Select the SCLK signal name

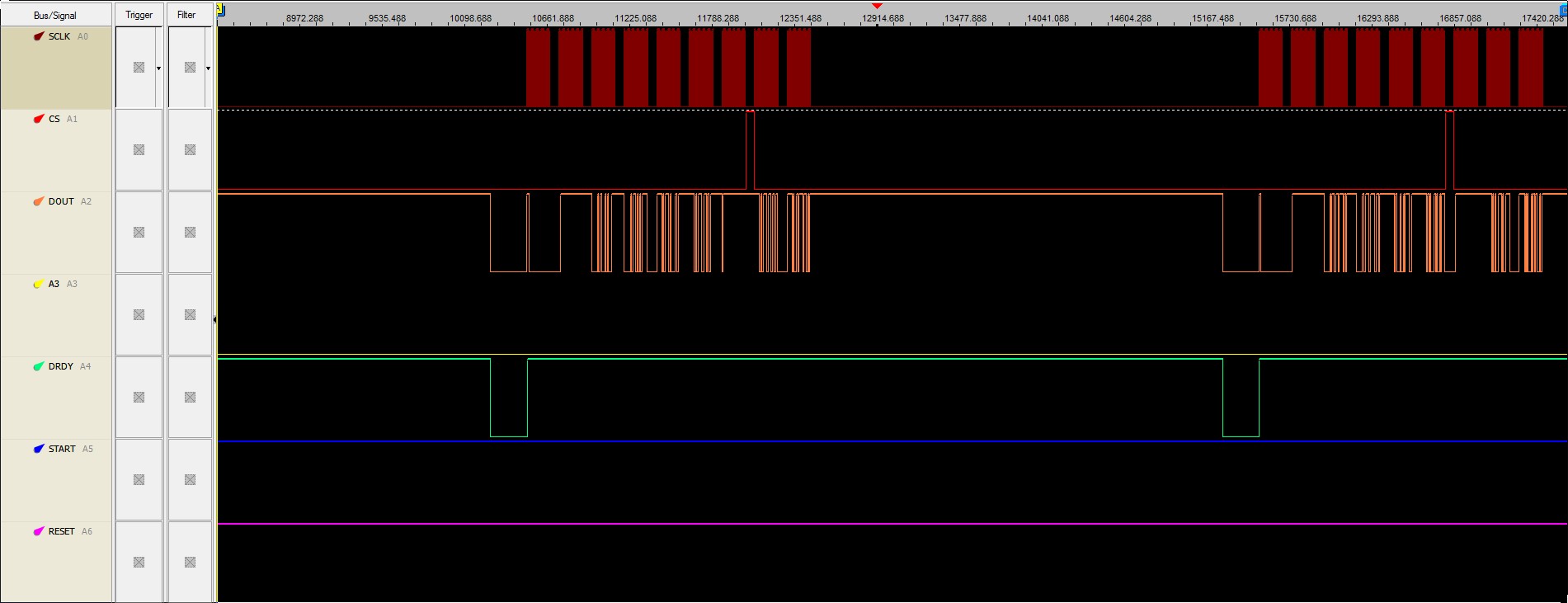click(x=59, y=36)
